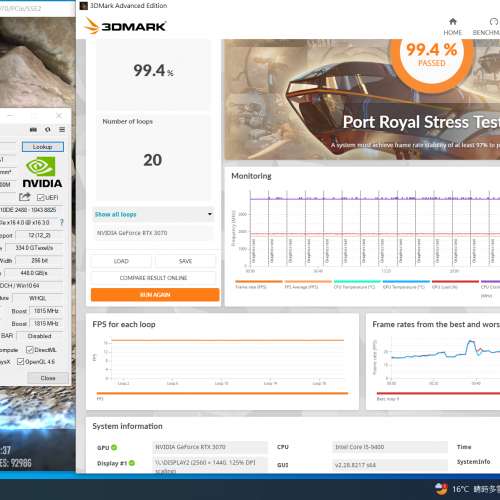The height and width of the screenshot is (500, 500).
Task: Toggle the DirectML checkbox in GPU-Z
Action: [30, 350]
